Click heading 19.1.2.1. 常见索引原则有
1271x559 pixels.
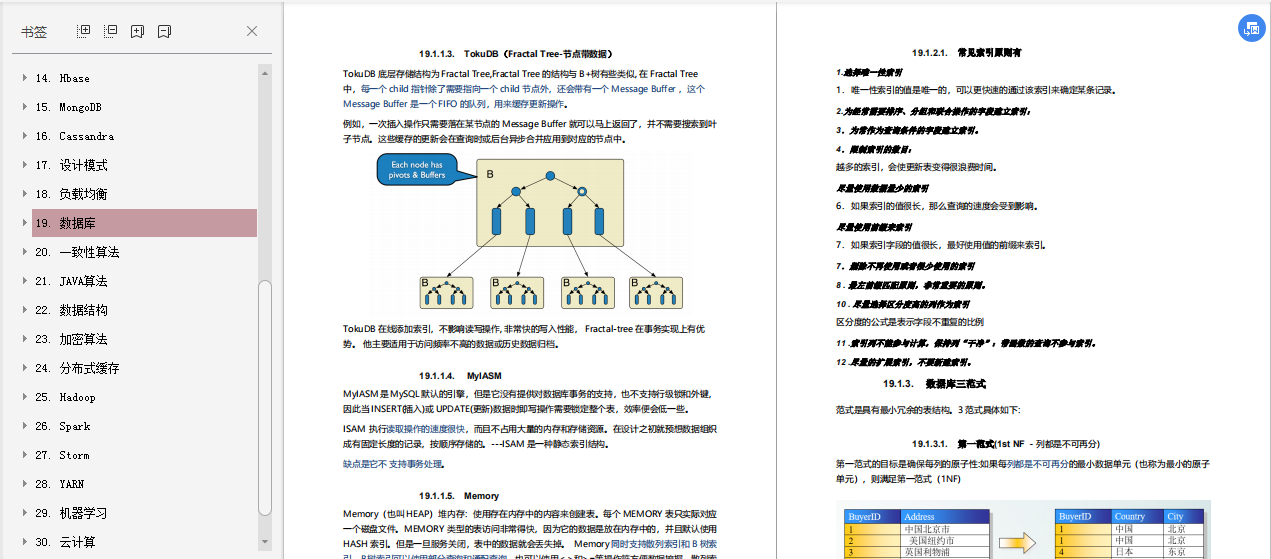coord(966,52)
